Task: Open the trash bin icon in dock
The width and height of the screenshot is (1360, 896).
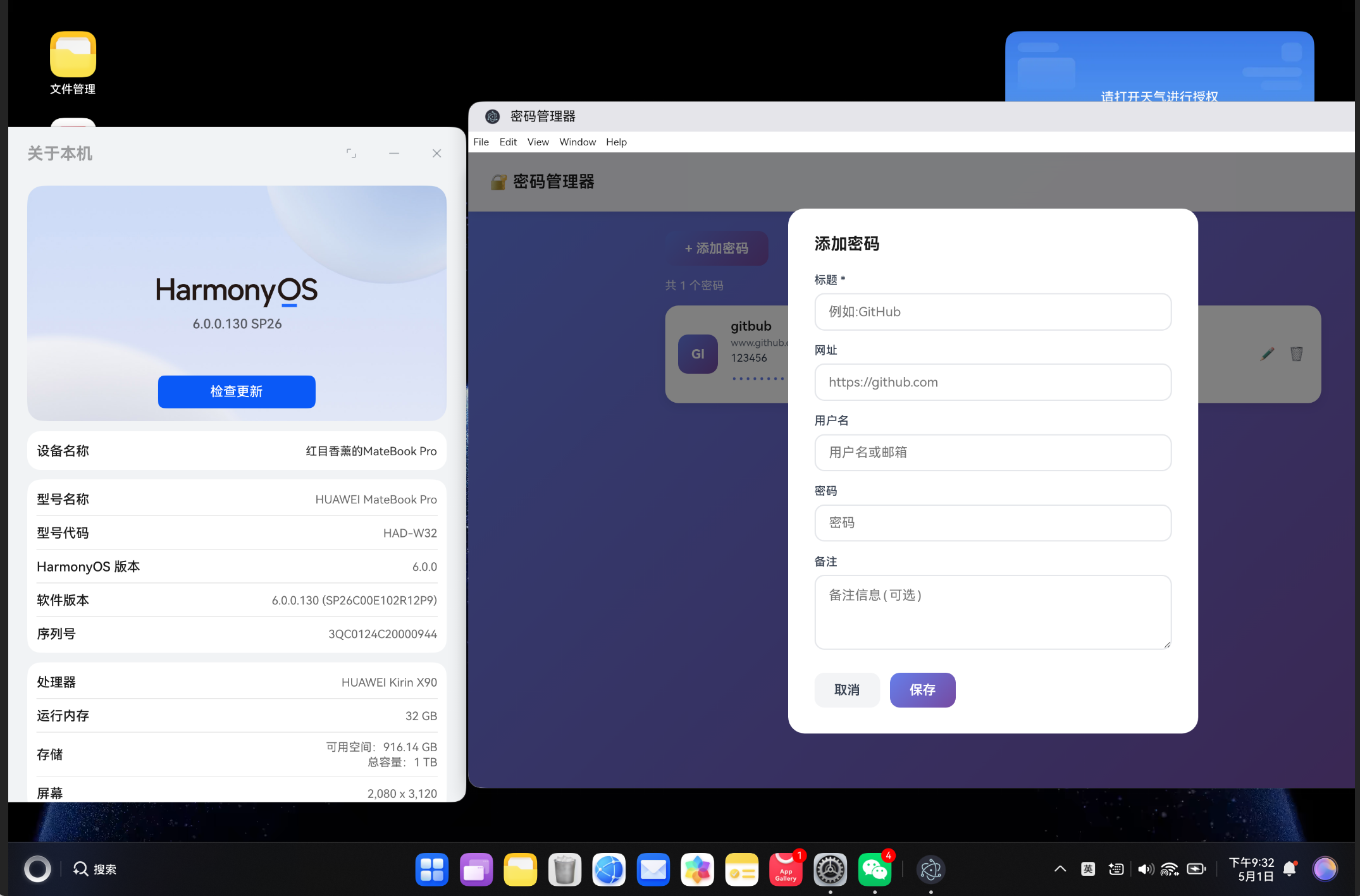Action: pyautogui.click(x=565, y=869)
